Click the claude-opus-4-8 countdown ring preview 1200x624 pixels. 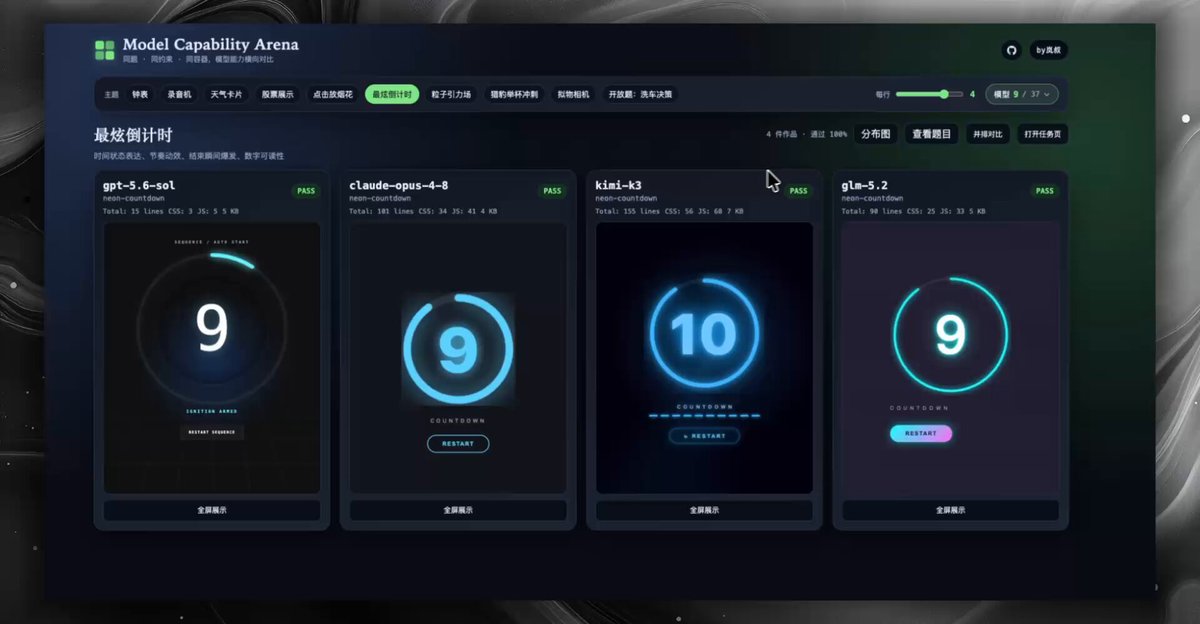coord(458,349)
